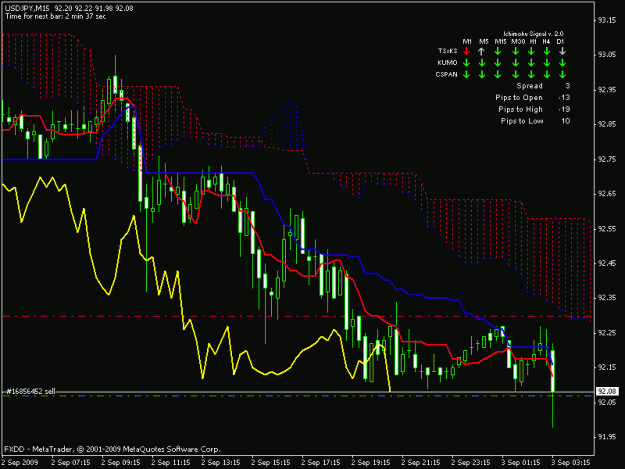Image resolution: width=625 pixels, height=469 pixels.
Task: Click the Pips to Open value -13
Action: pos(564,98)
